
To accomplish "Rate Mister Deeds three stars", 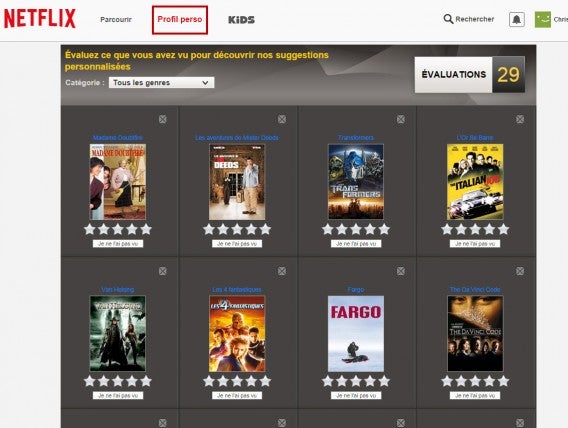I will coord(237,229).
